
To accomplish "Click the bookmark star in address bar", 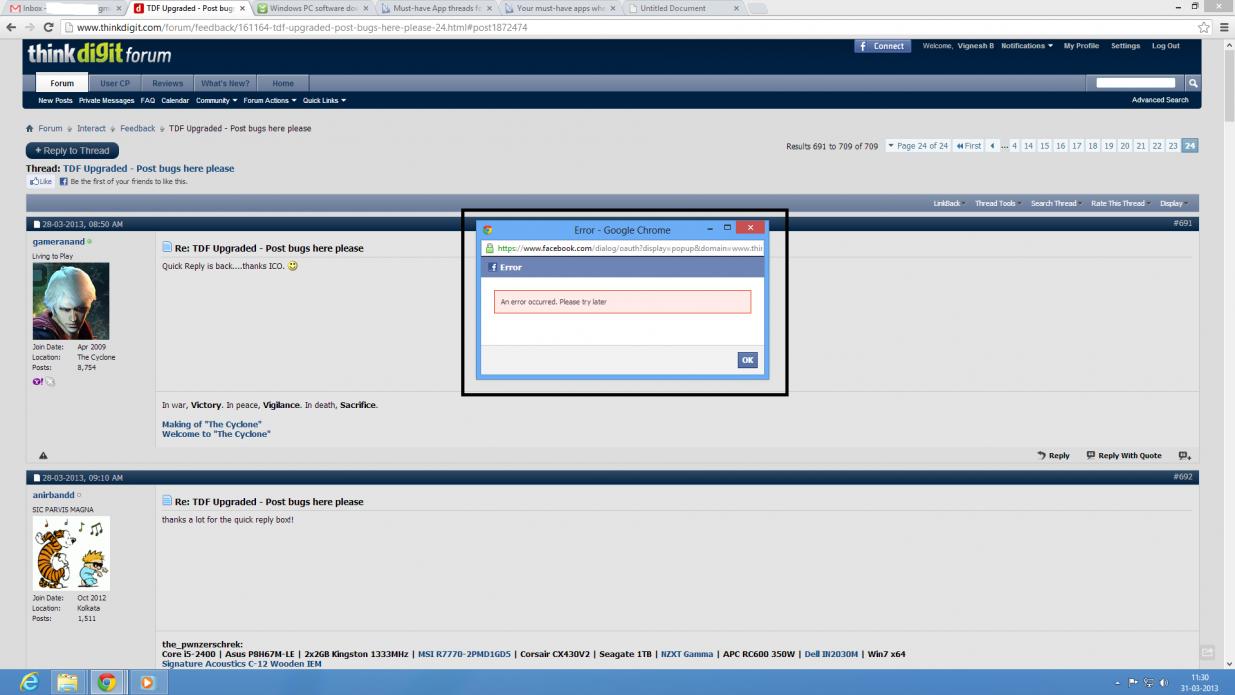I will click(1202, 27).
